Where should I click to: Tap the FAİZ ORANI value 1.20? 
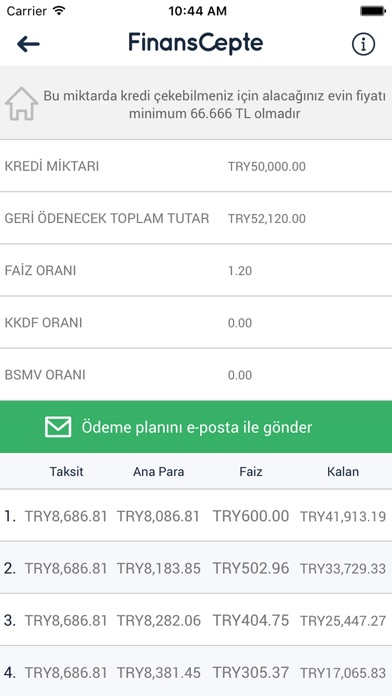[240, 271]
